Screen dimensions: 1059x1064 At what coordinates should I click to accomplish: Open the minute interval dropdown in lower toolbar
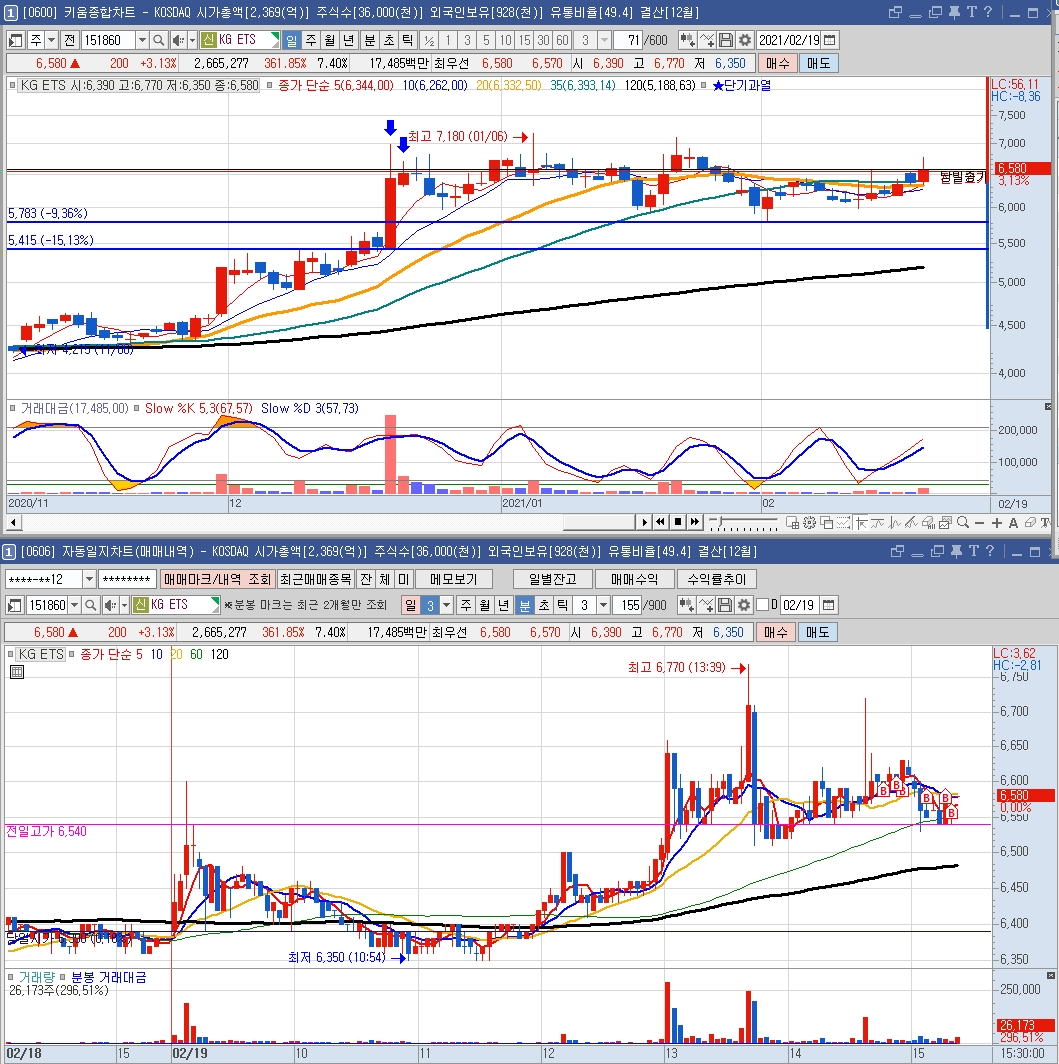click(x=603, y=605)
